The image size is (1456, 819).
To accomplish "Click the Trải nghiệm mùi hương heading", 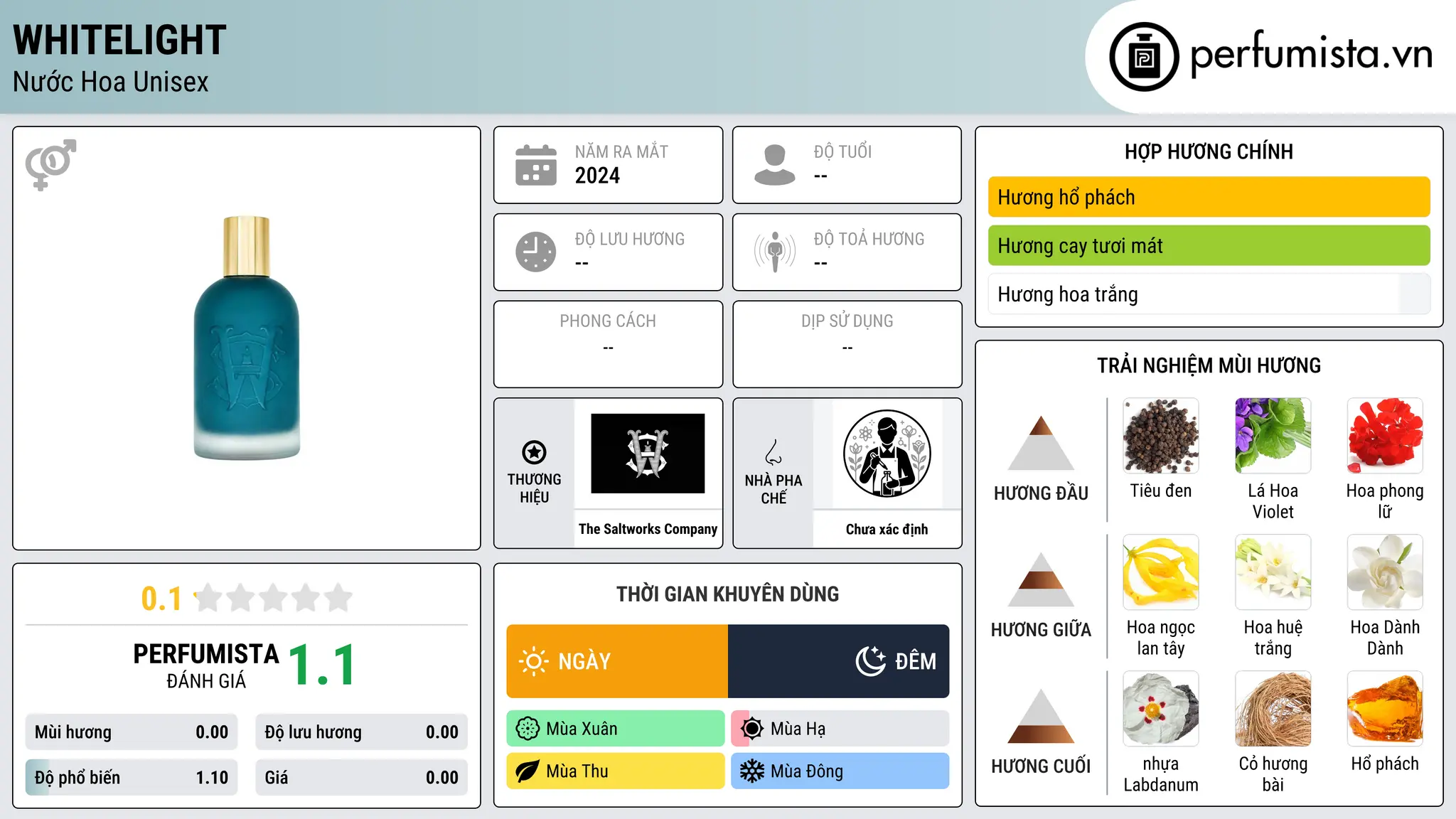I will [1209, 365].
